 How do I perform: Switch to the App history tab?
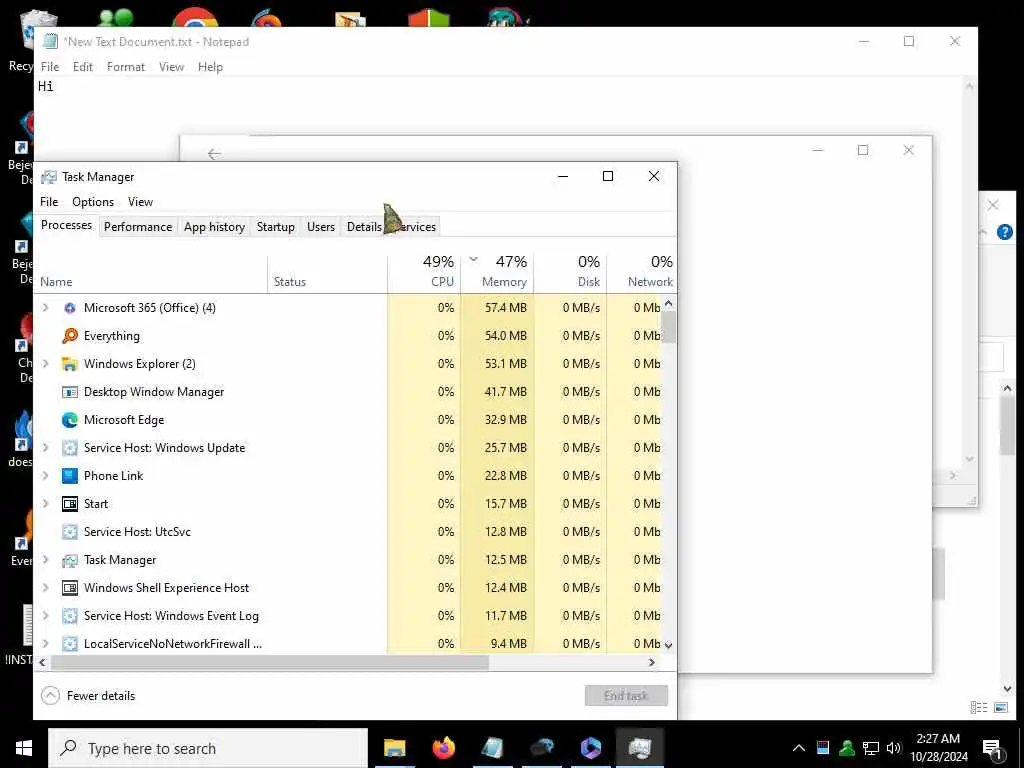214,227
